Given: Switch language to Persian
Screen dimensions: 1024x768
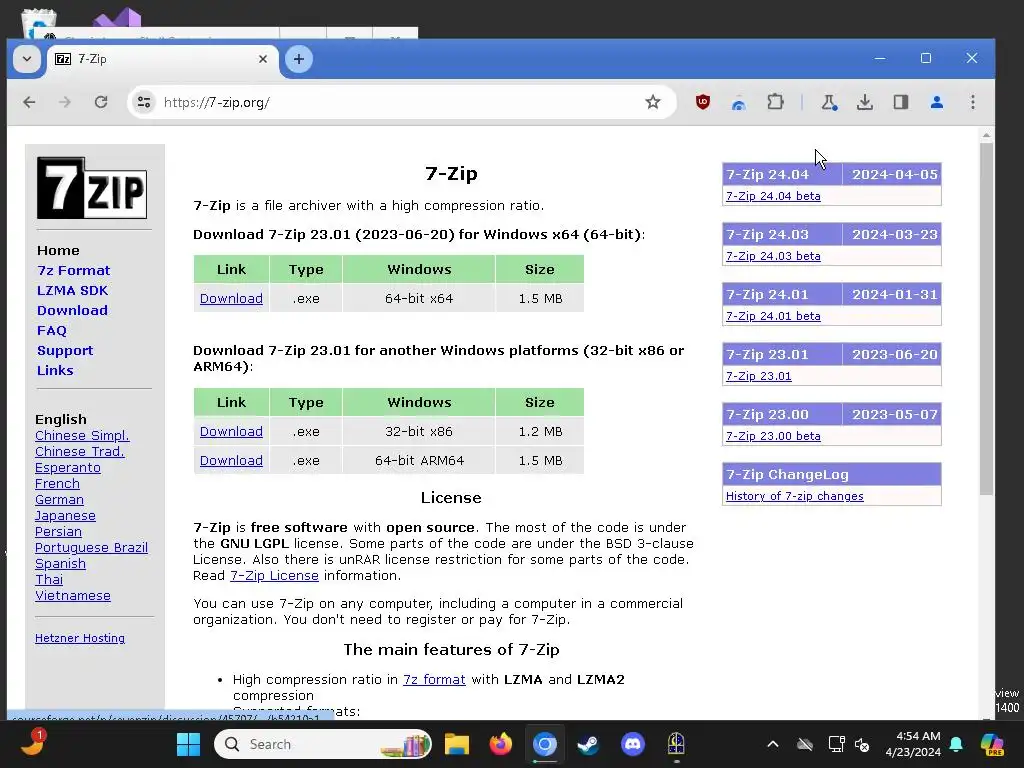Looking at the screenshot, I should [58, 532].
